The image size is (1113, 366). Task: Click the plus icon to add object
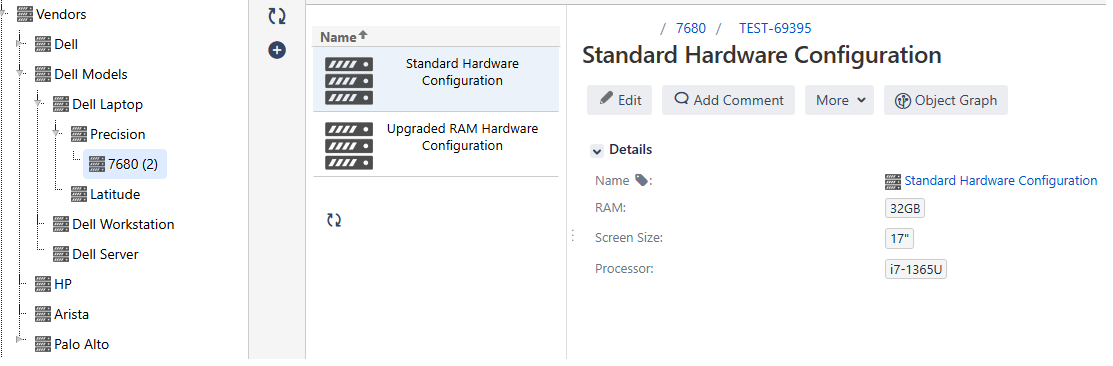click(x=277, y=50)
